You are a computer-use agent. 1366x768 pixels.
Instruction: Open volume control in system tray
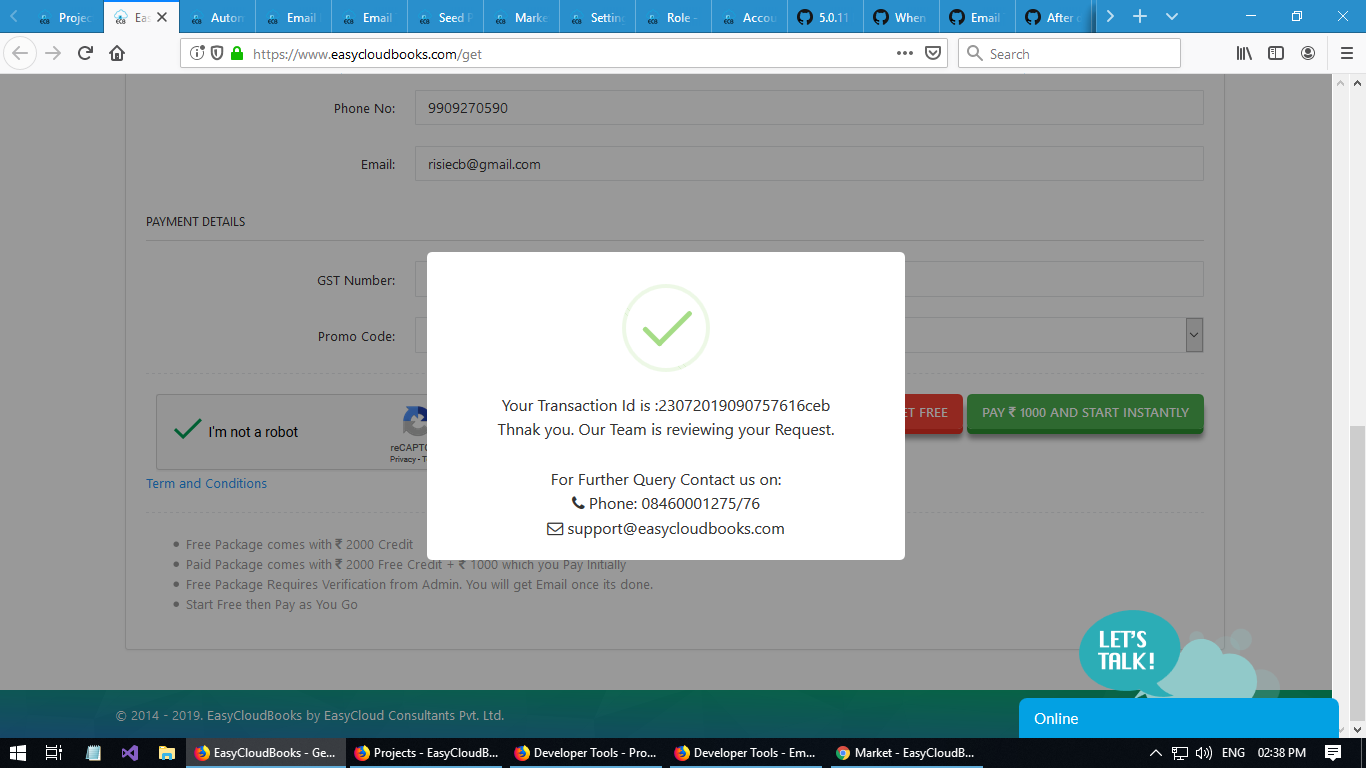tap(1203, 752)
